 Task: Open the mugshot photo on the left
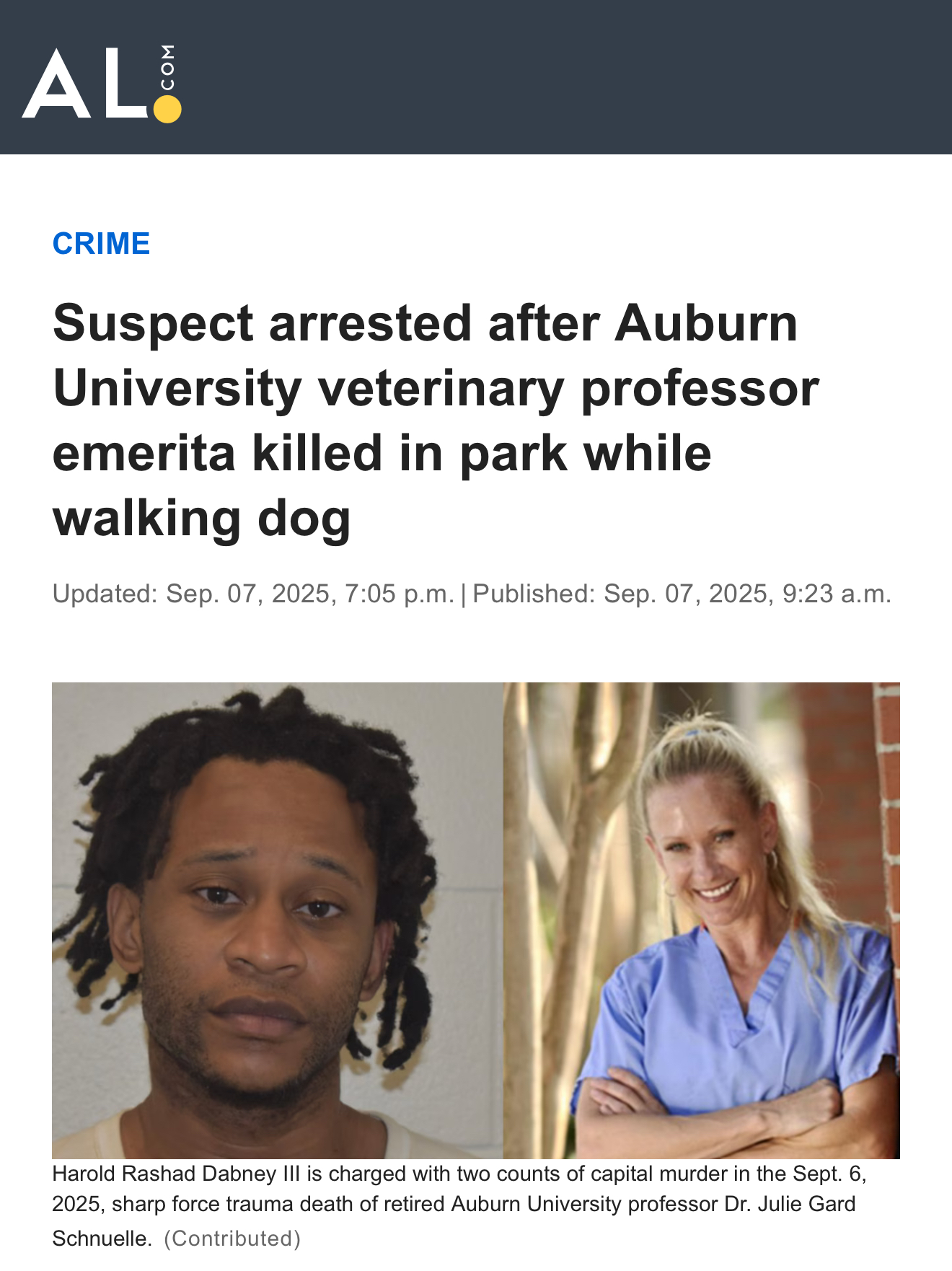[x=278, y=920]
